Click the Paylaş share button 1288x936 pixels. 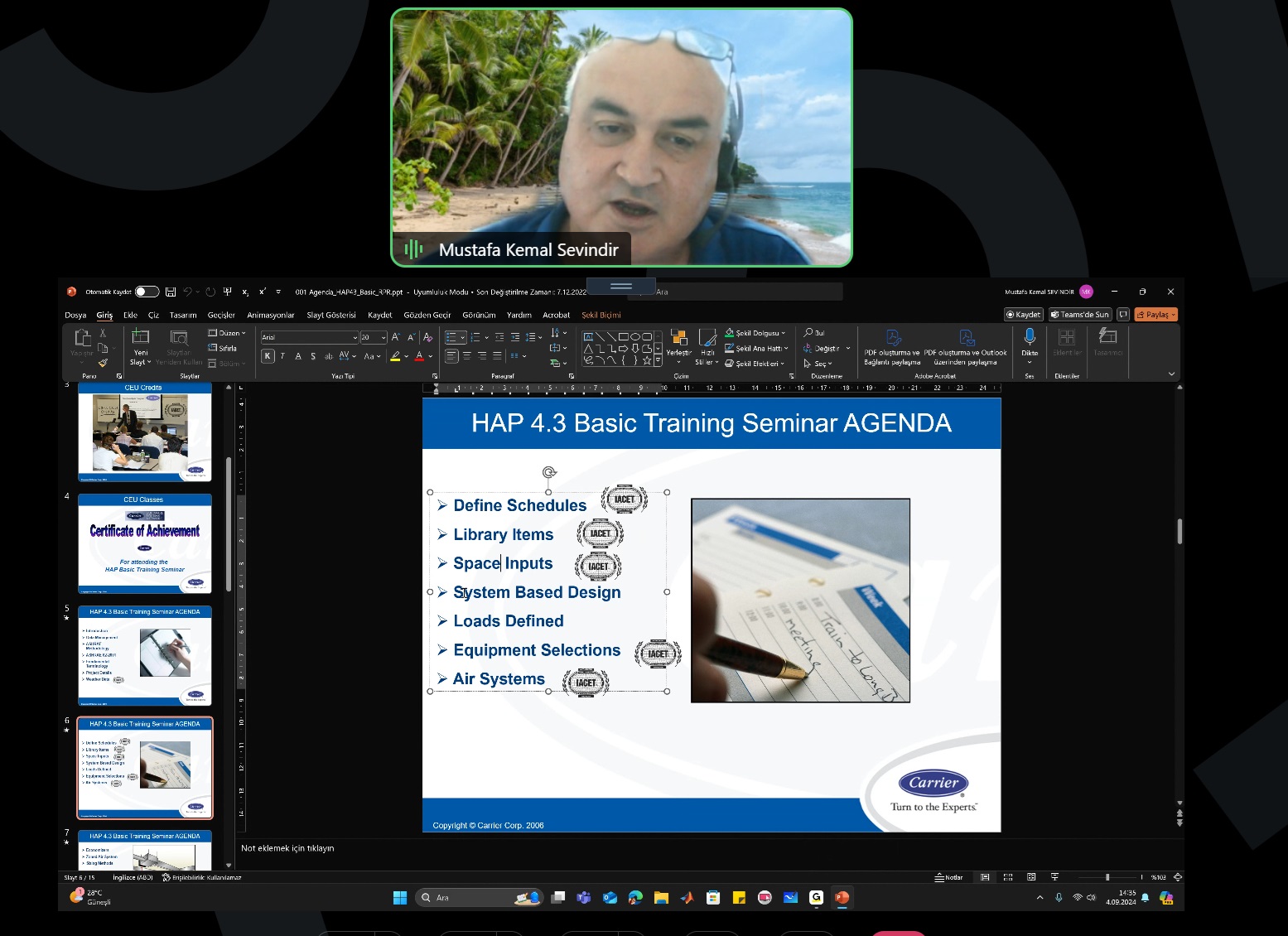tap(1155, 315)
